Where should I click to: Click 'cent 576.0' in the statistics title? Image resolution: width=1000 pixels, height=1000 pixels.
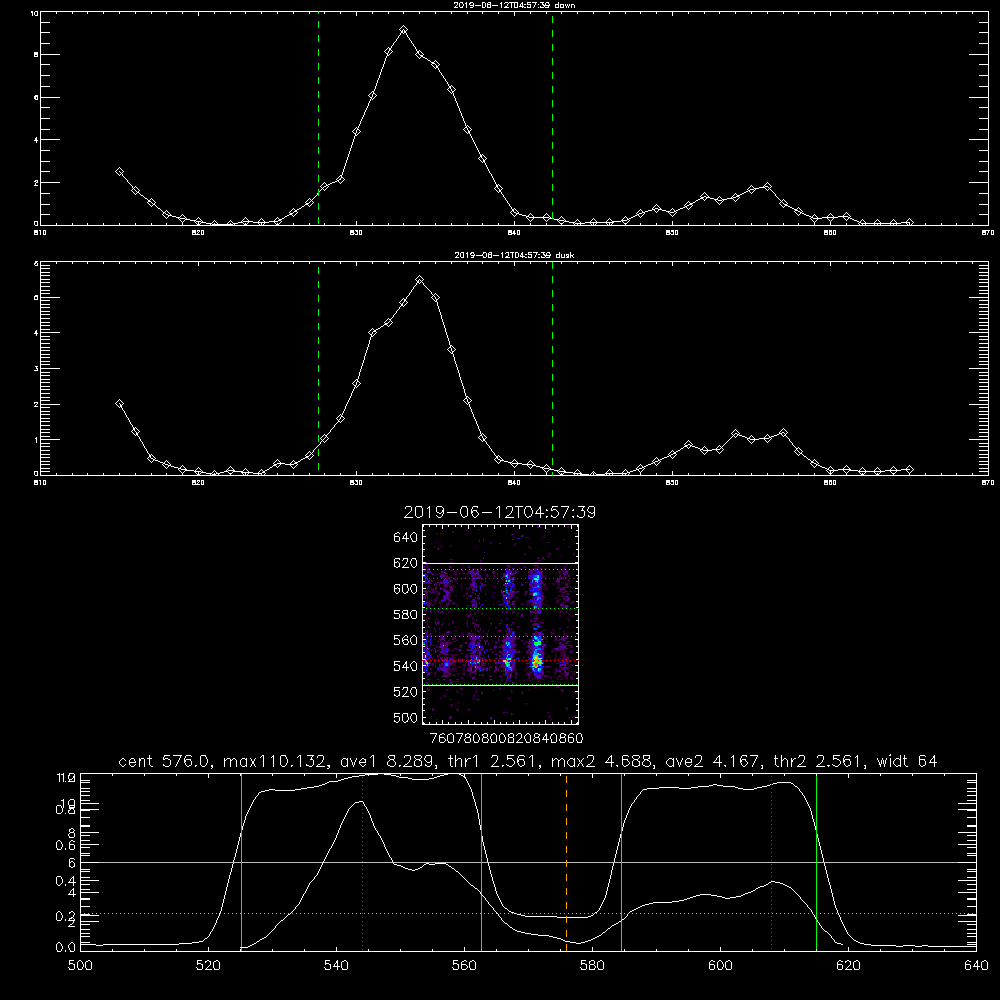coord(167,761)
